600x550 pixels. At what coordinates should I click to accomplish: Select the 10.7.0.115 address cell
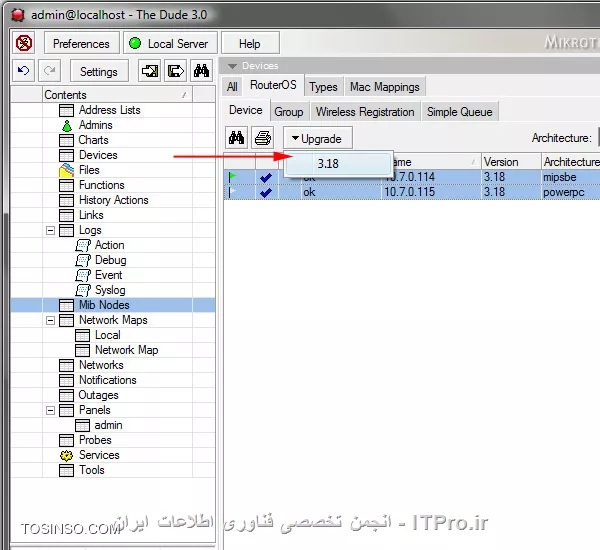(x=431, y=192)
